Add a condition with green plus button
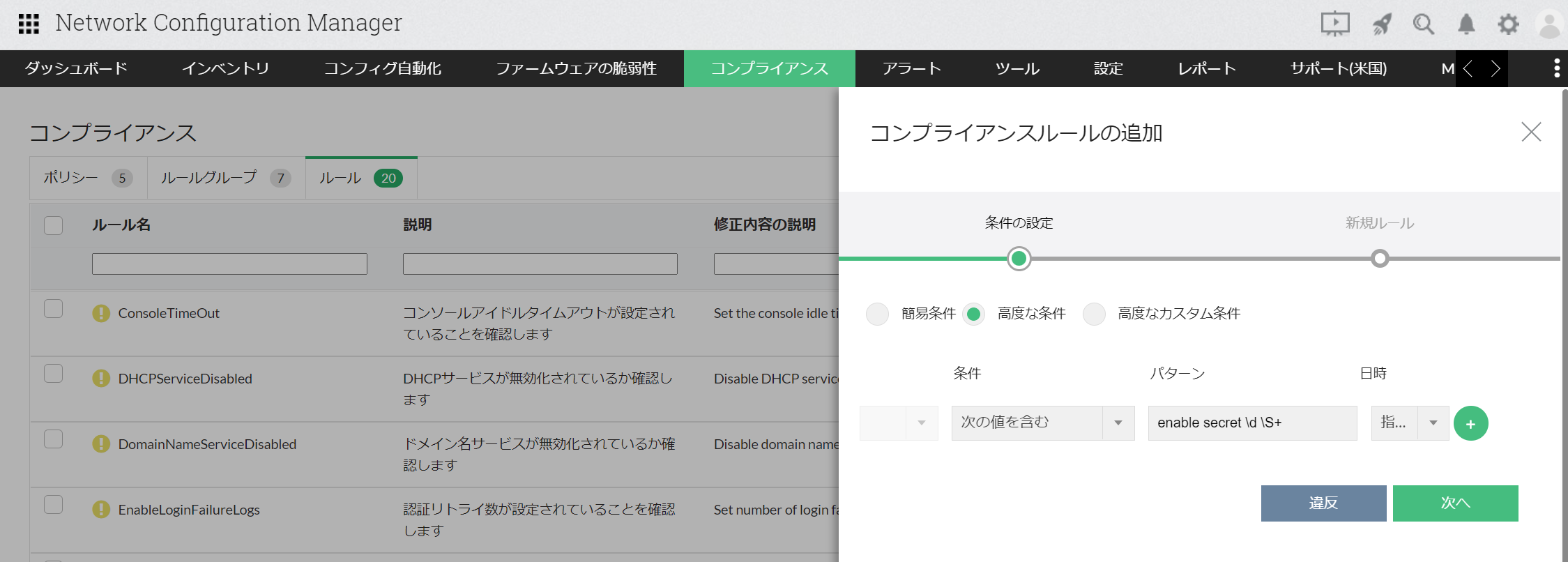 click(1470, 423)
